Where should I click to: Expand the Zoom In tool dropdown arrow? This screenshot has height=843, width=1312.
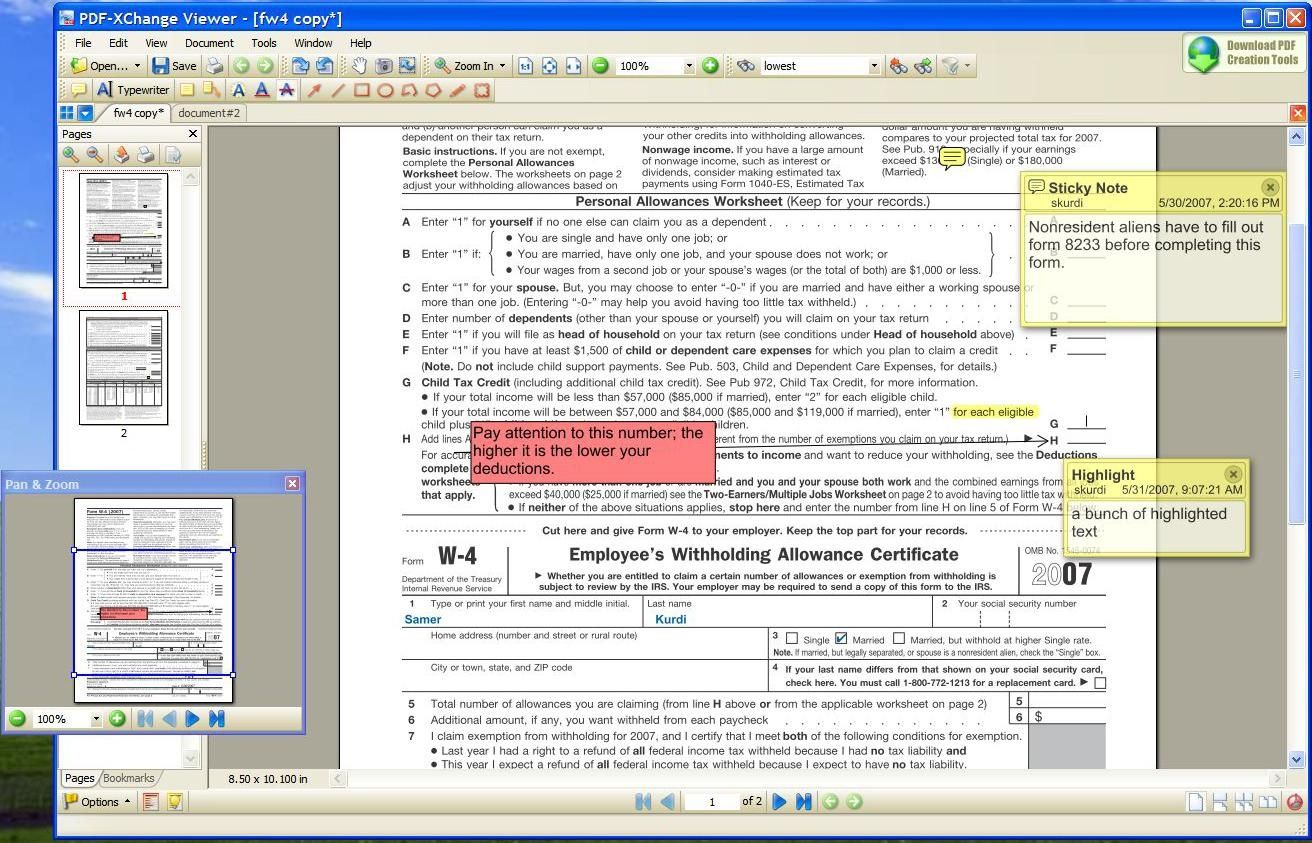point(502,66)
